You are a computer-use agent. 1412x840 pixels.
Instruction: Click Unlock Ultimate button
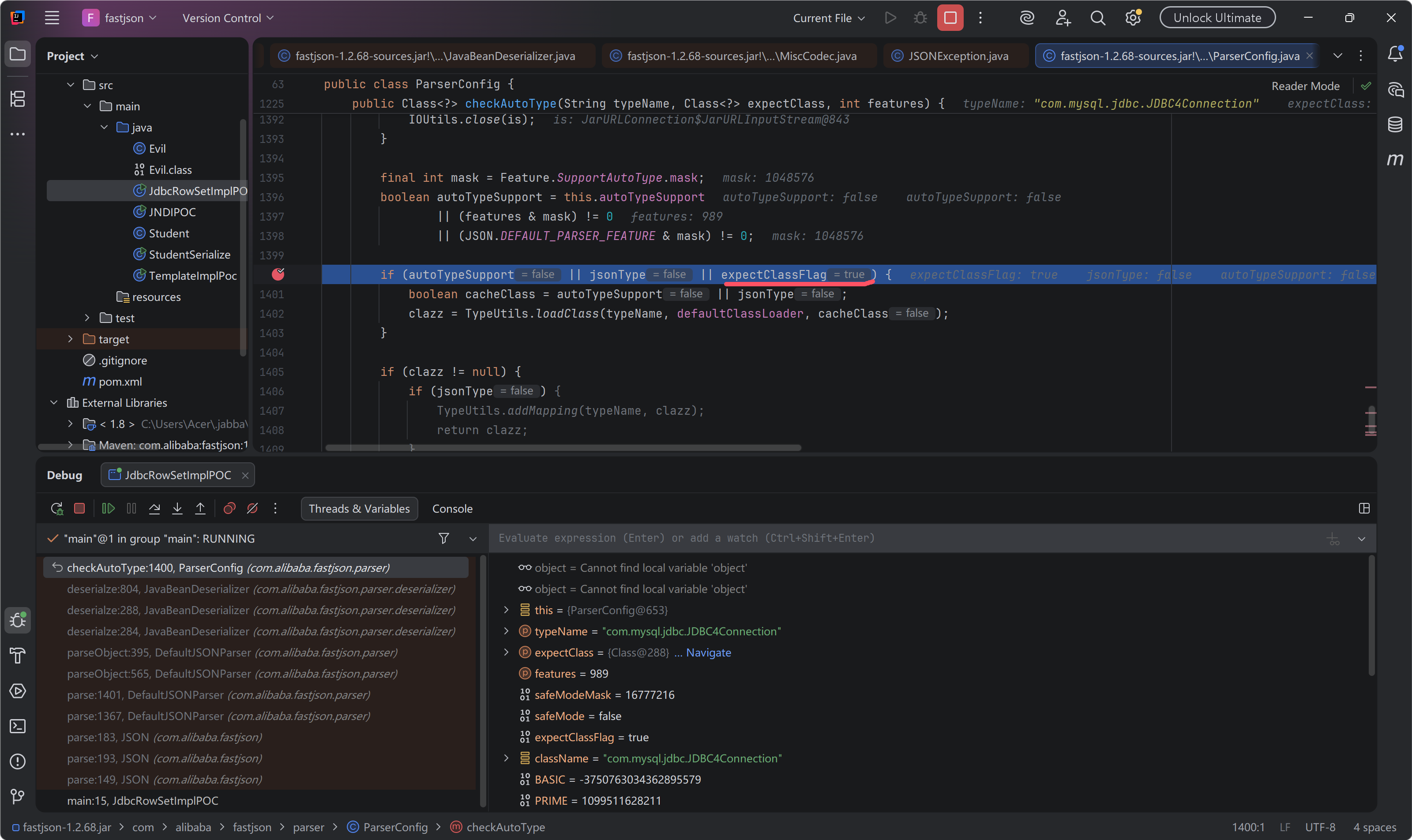coord(1217,18)
